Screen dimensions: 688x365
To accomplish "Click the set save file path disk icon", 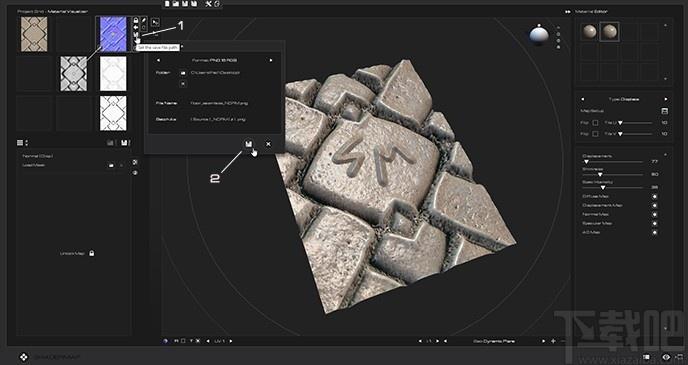I will pos(136,34).
